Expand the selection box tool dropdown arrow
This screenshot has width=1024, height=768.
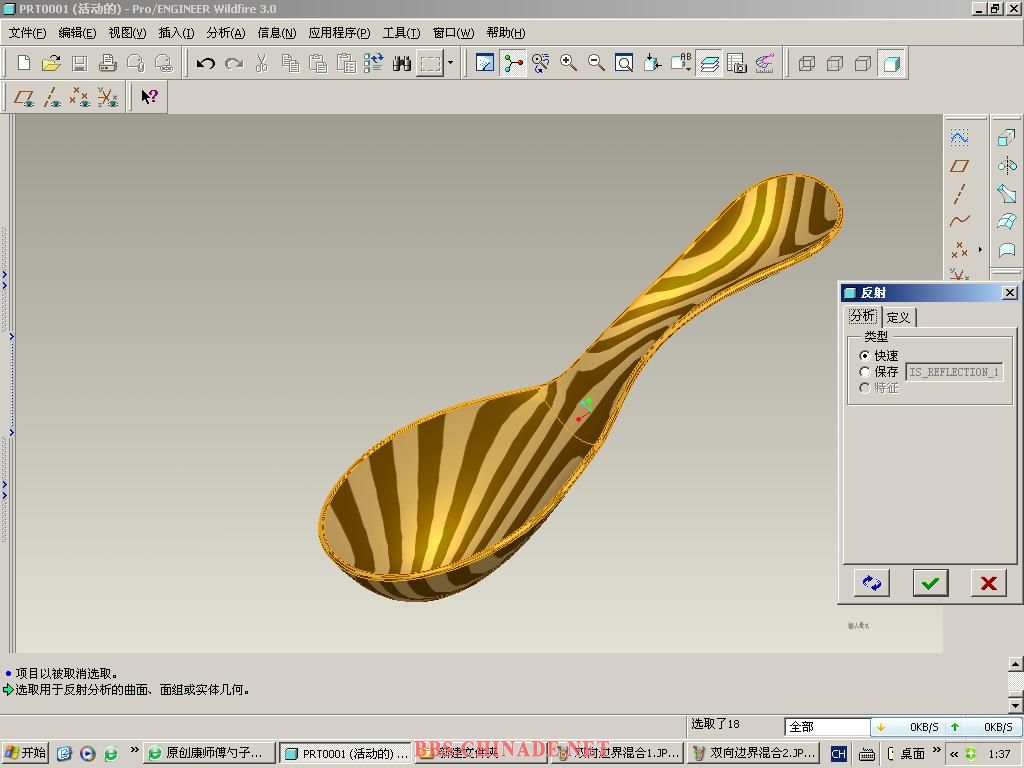point(450,64)
